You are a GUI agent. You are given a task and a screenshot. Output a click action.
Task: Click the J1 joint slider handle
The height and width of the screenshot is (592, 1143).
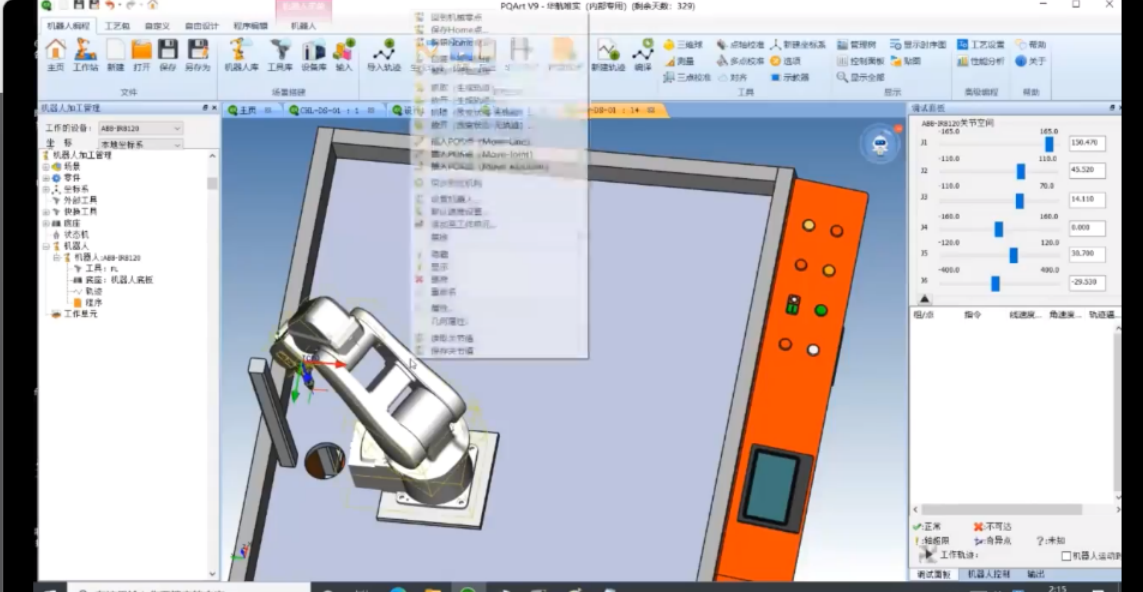point(1049,144)
